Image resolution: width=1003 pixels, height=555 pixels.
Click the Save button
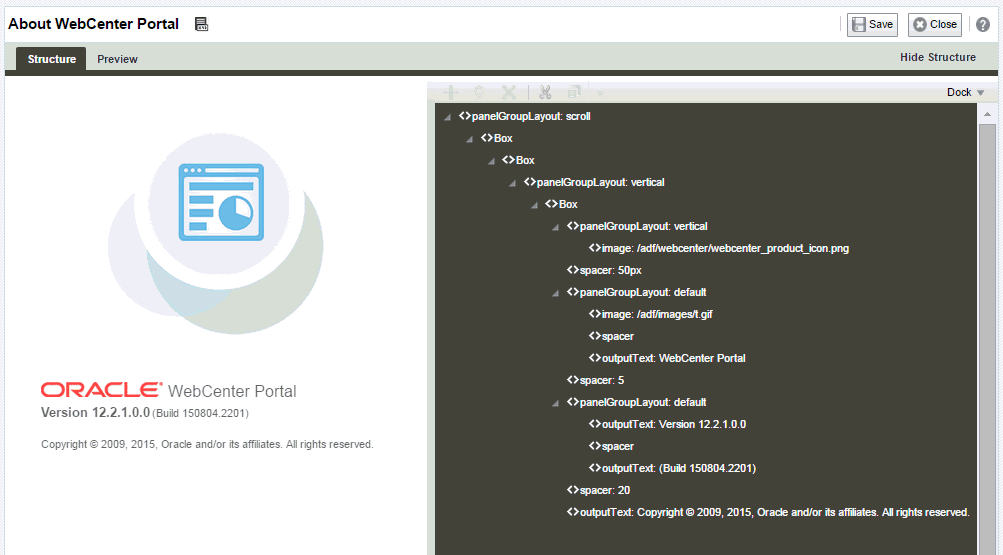tap(873, 24)
